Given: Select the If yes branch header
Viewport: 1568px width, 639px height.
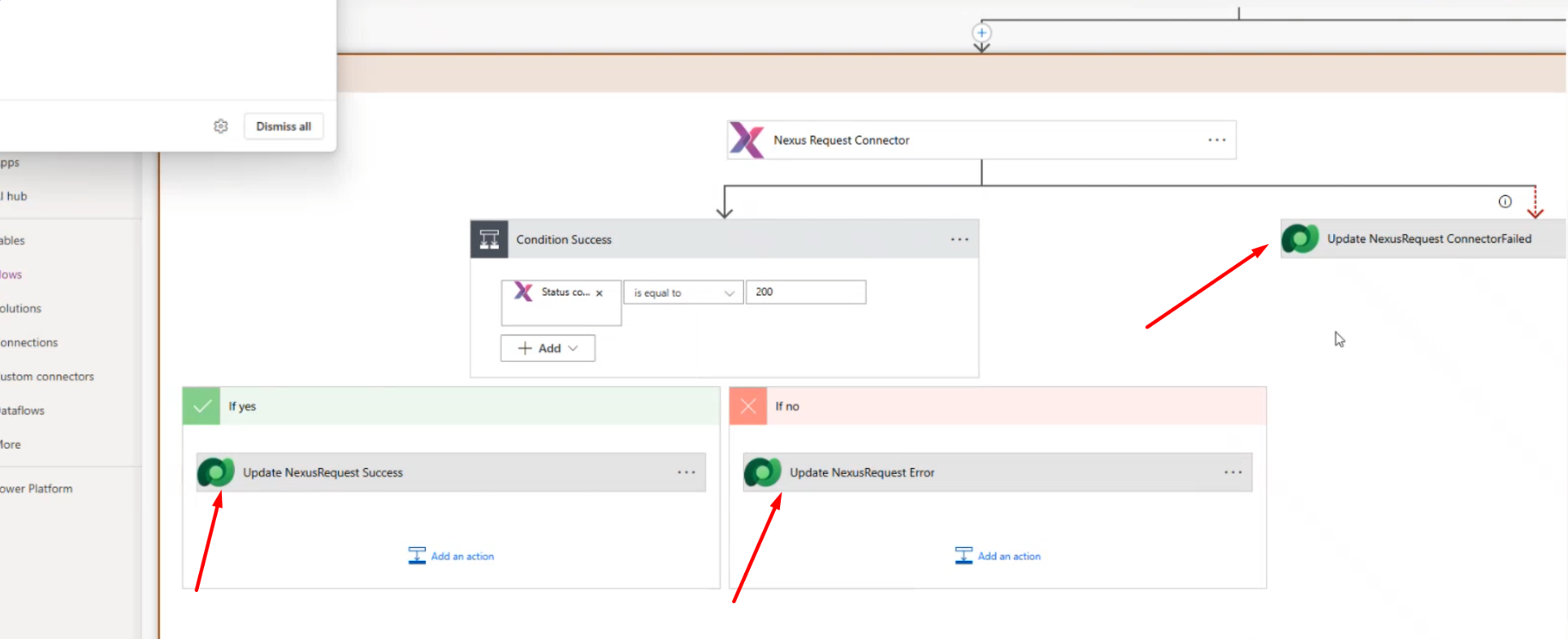Looking at the screenshot, I should click(451, 406).
